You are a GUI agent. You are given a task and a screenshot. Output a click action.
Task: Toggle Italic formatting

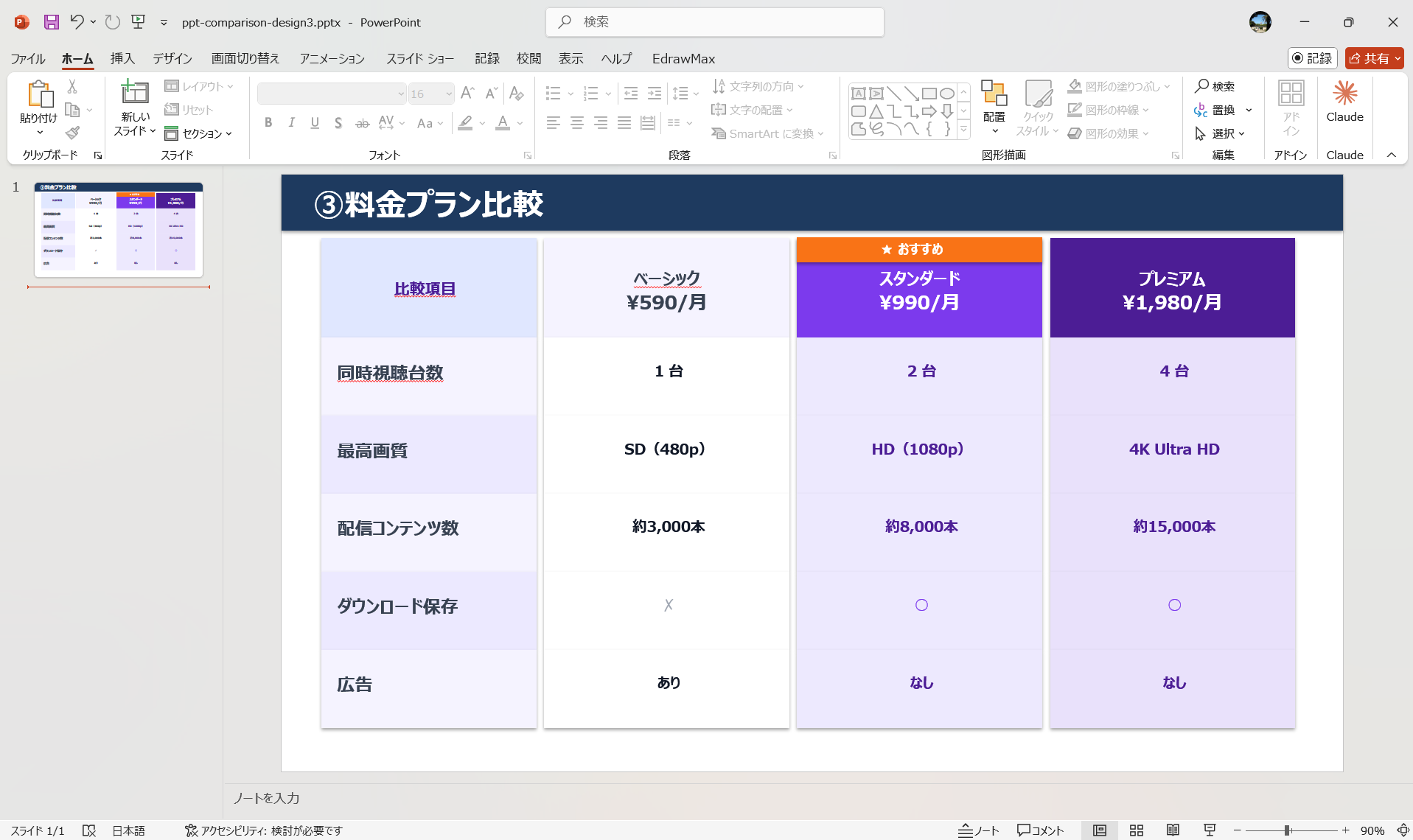coord(292,123)
